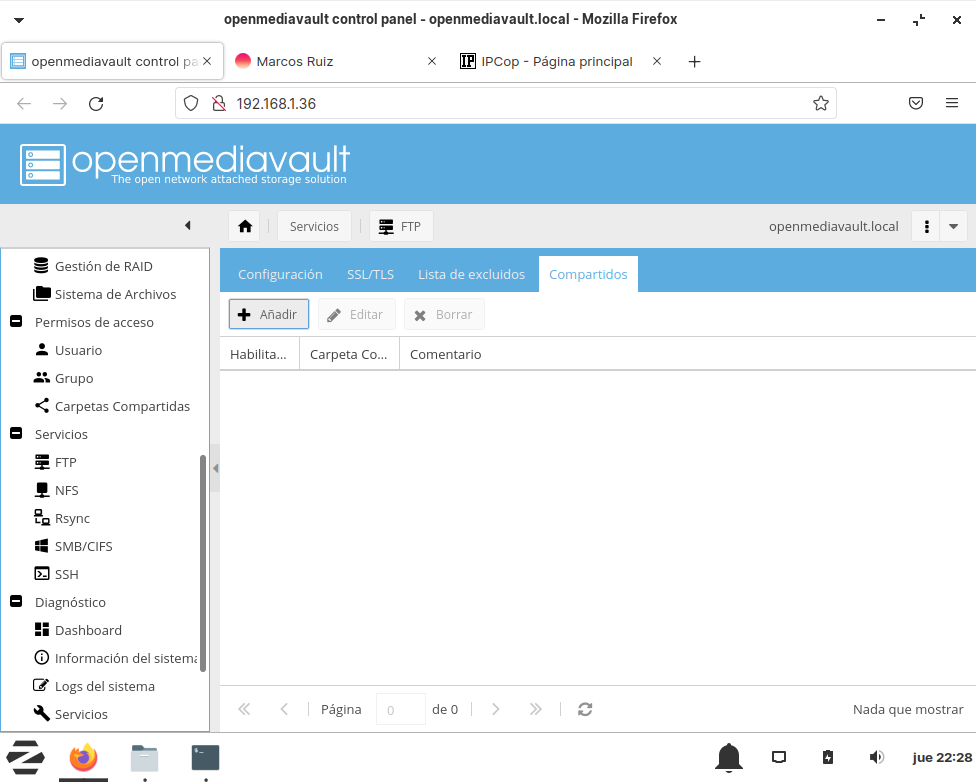This screenshot has height=782, width=976.
Task: Collapse the left navigation panel arrow
Action: pyautogui.click(x=187, y=226)
